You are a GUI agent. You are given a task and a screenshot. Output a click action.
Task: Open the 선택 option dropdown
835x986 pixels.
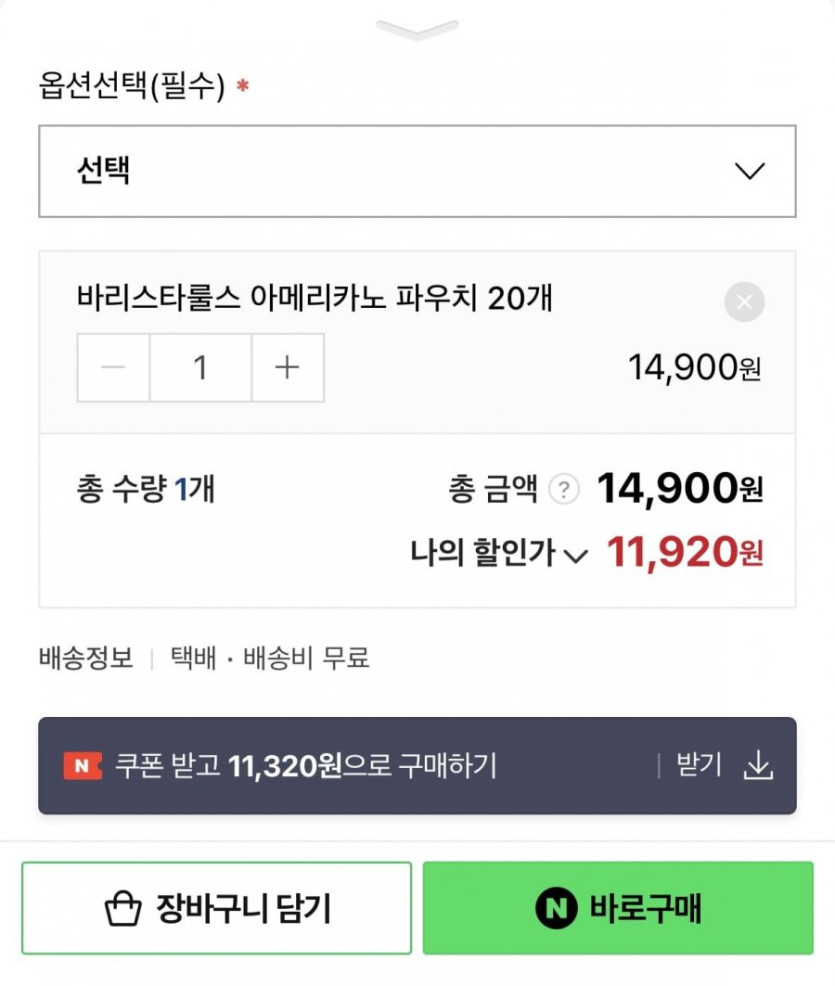pos(400,171)
